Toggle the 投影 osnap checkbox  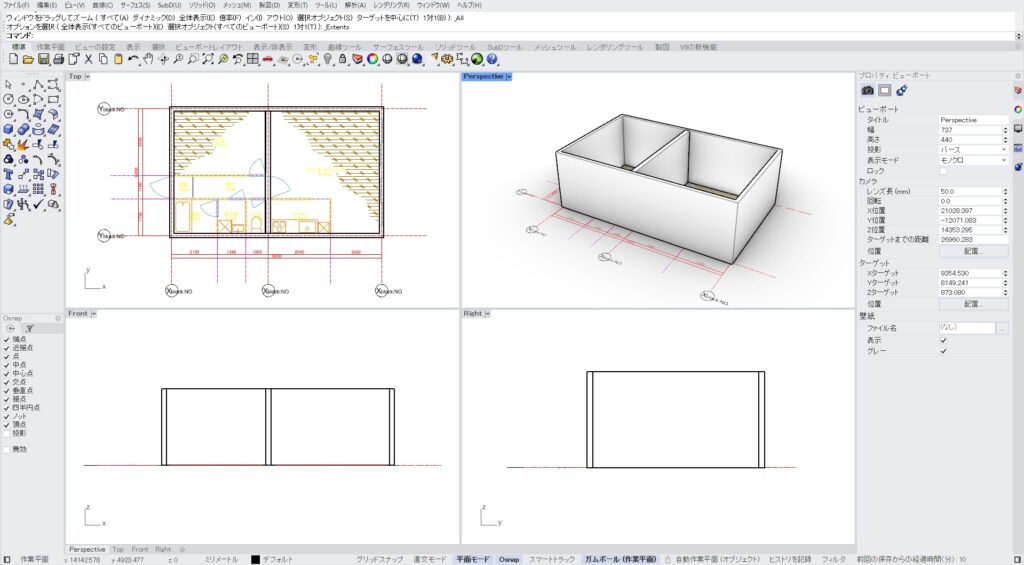(7, 433)
